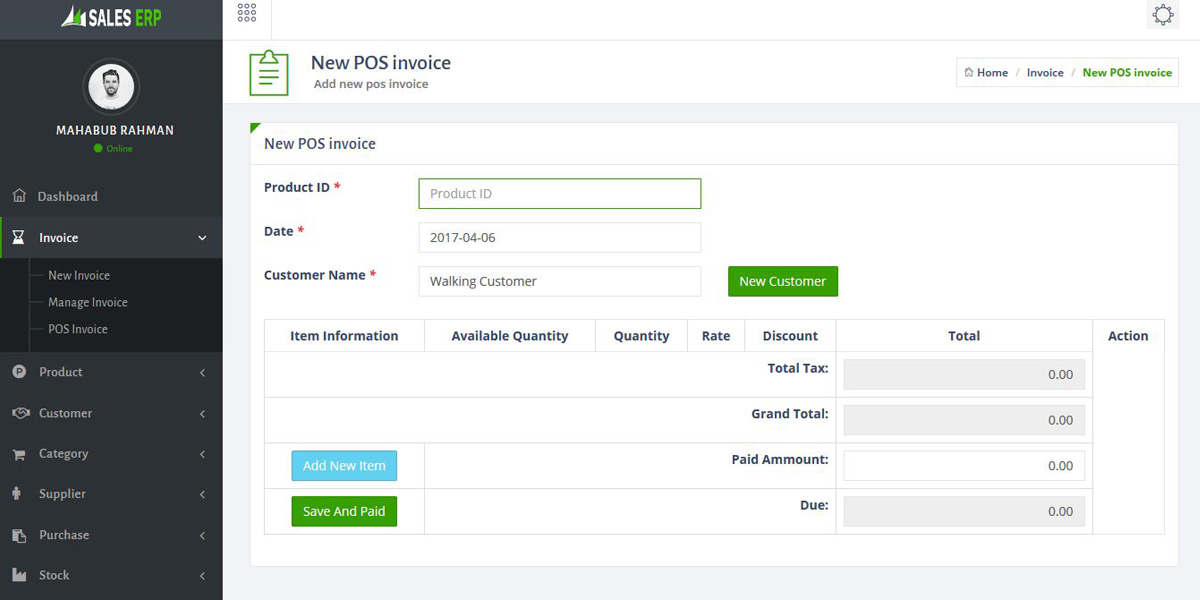Screen dimensions: 1200x600
Task: Click the Customer handshake icon
Action: pyautogui.click(x=19, y=413)
